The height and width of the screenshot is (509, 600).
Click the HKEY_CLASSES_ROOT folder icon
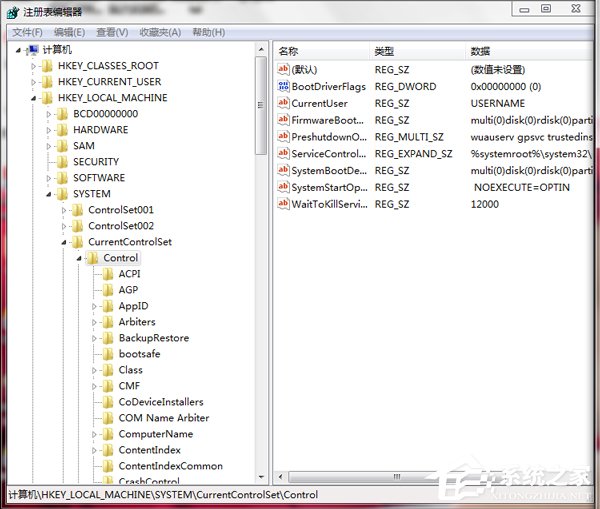[47, 66]
